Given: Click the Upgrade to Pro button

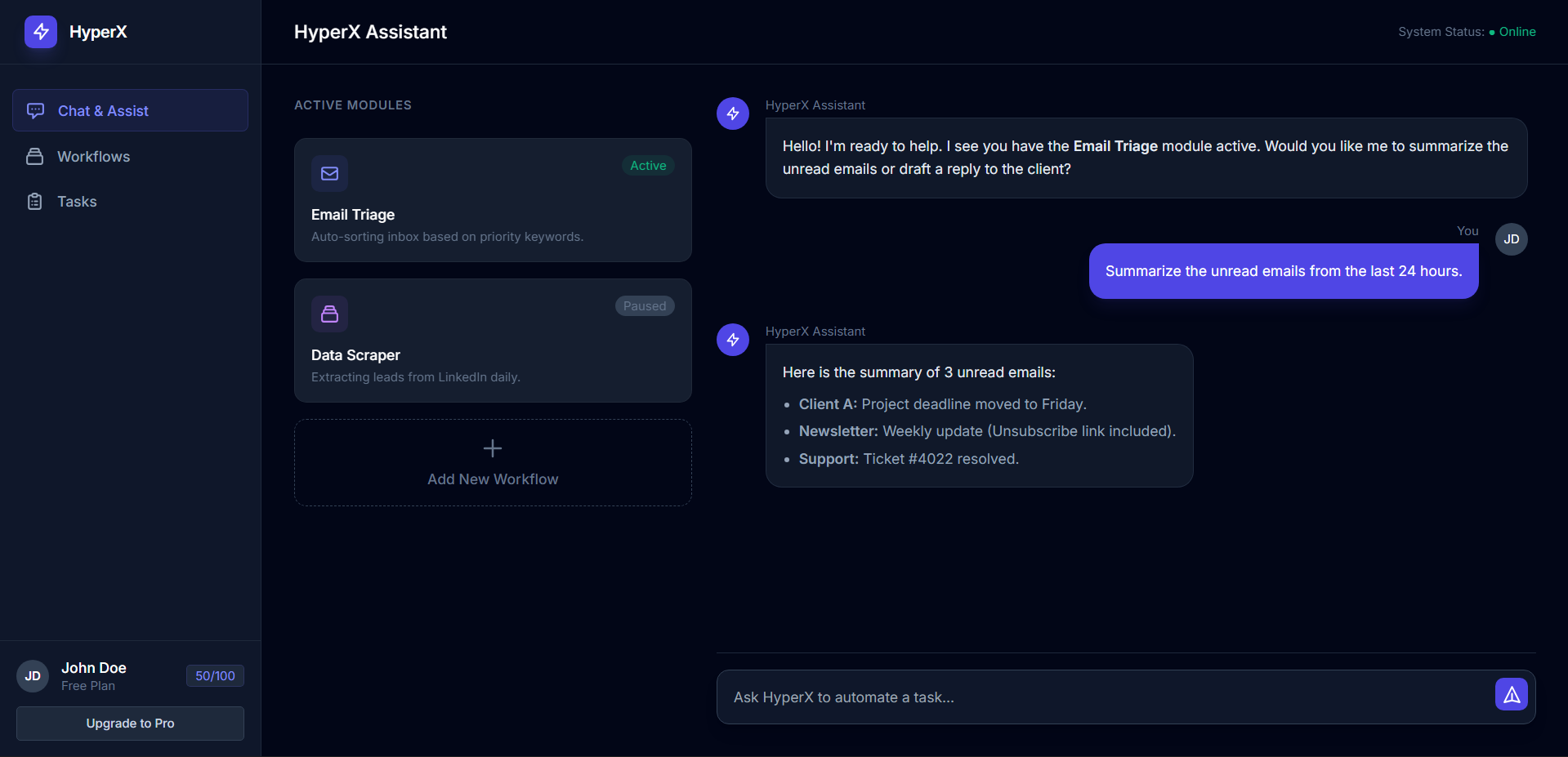Looking at the screenshot, I should (129, 723).
